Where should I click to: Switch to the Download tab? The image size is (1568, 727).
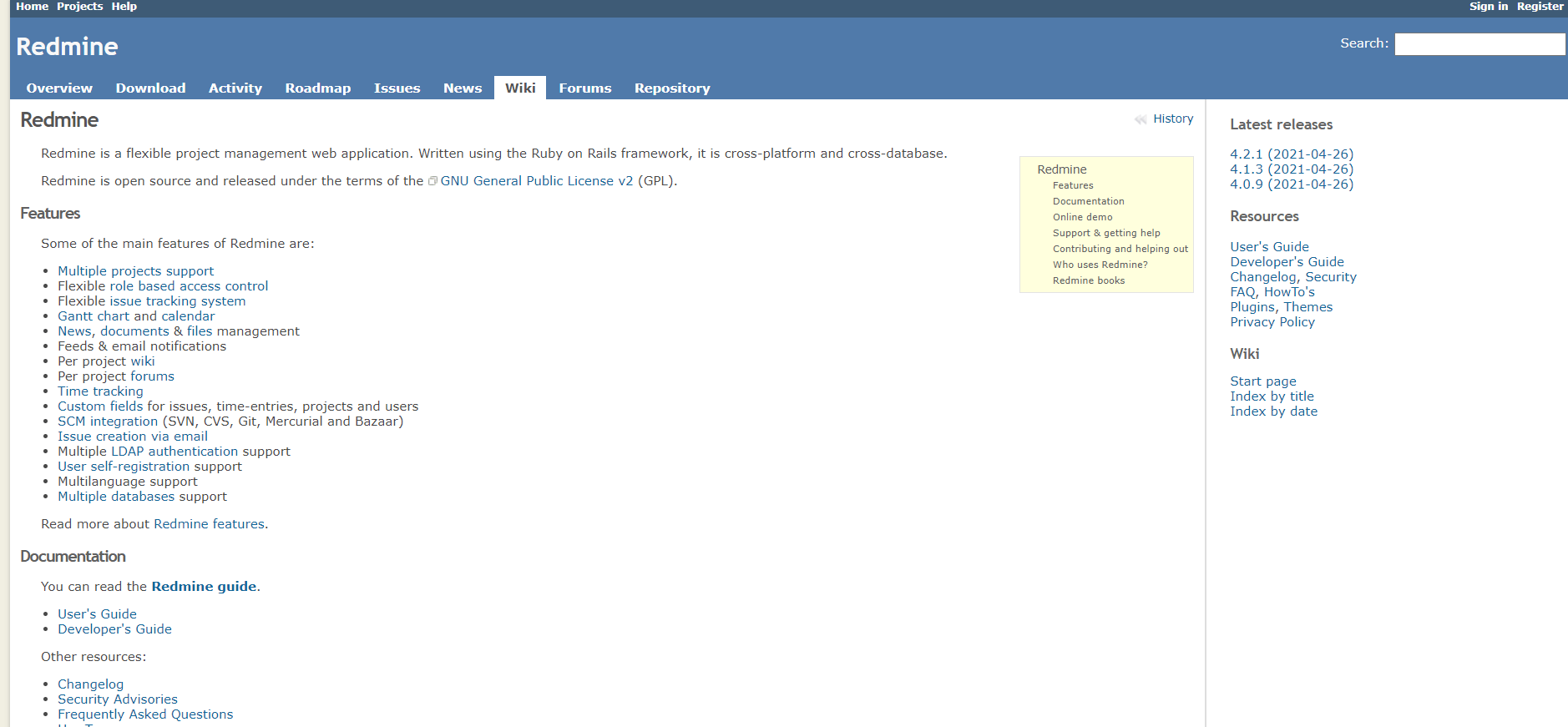150,88
